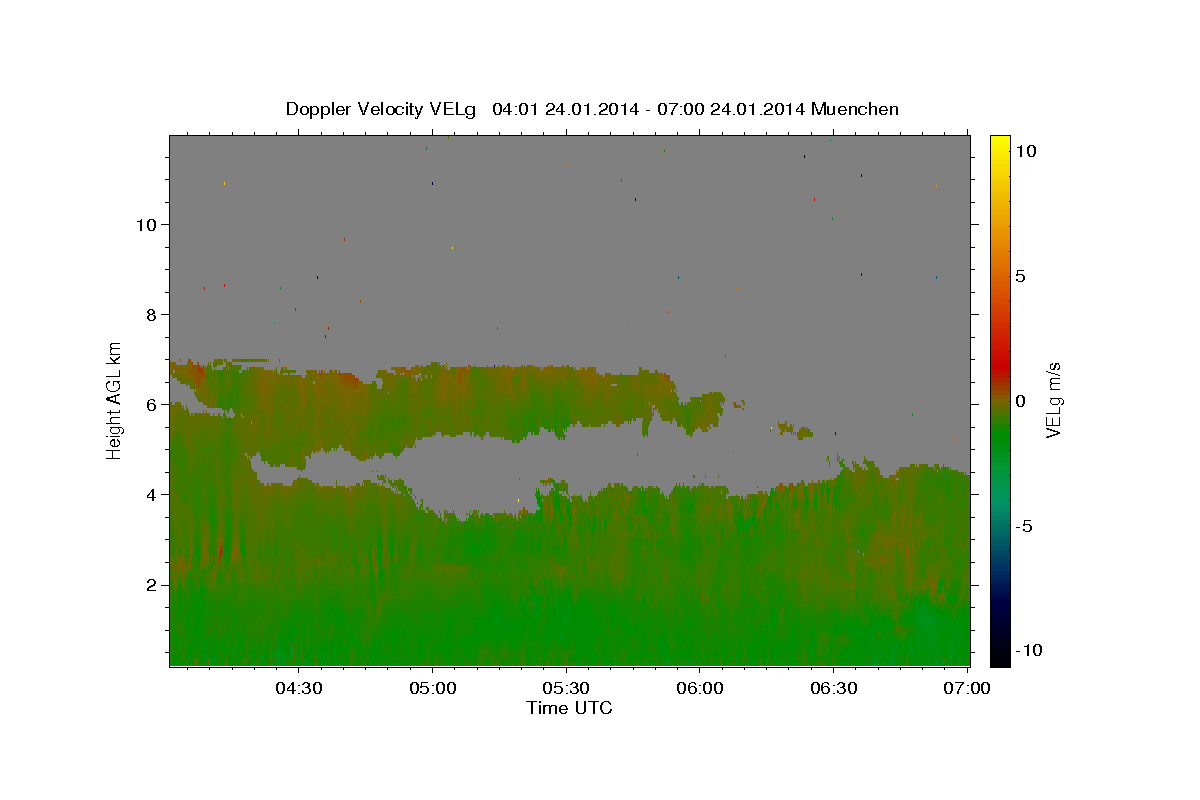Click the height tick label 2
This screenshot has height=800, width=1200.
[x=151, y=584]
